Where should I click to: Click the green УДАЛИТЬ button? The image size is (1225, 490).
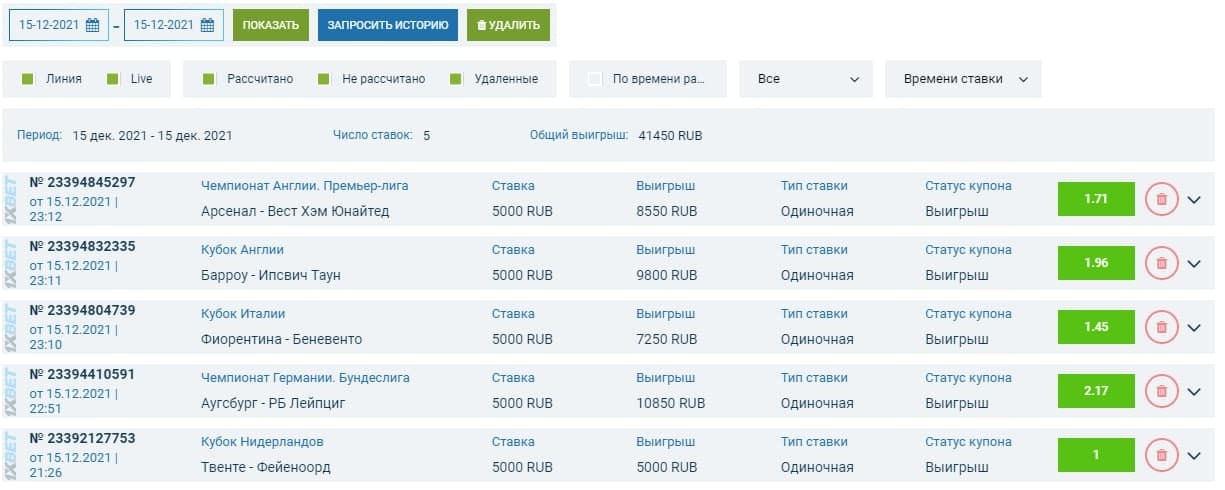[x=508, y=25]
